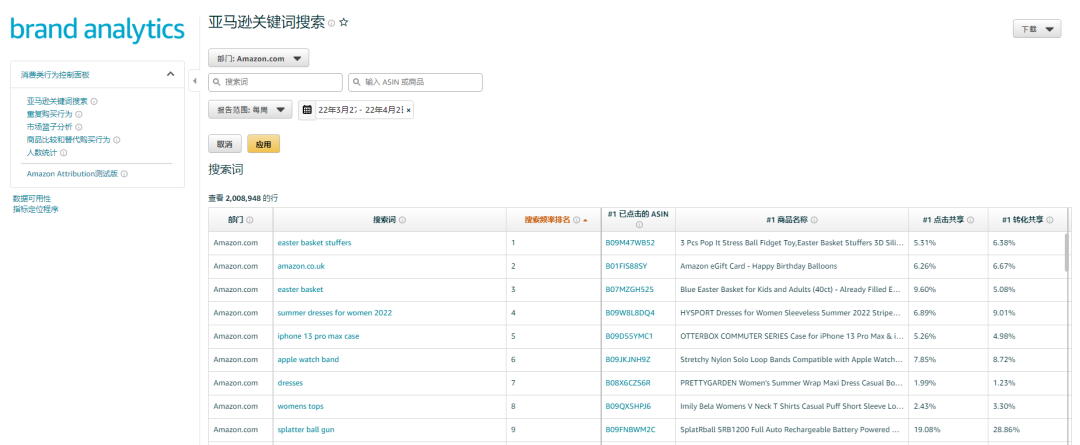The width and height of the screenshot is (1080, 445).
Task: Open ASIN B09JKJNH9Z link
Action: (x=627, y=360)
